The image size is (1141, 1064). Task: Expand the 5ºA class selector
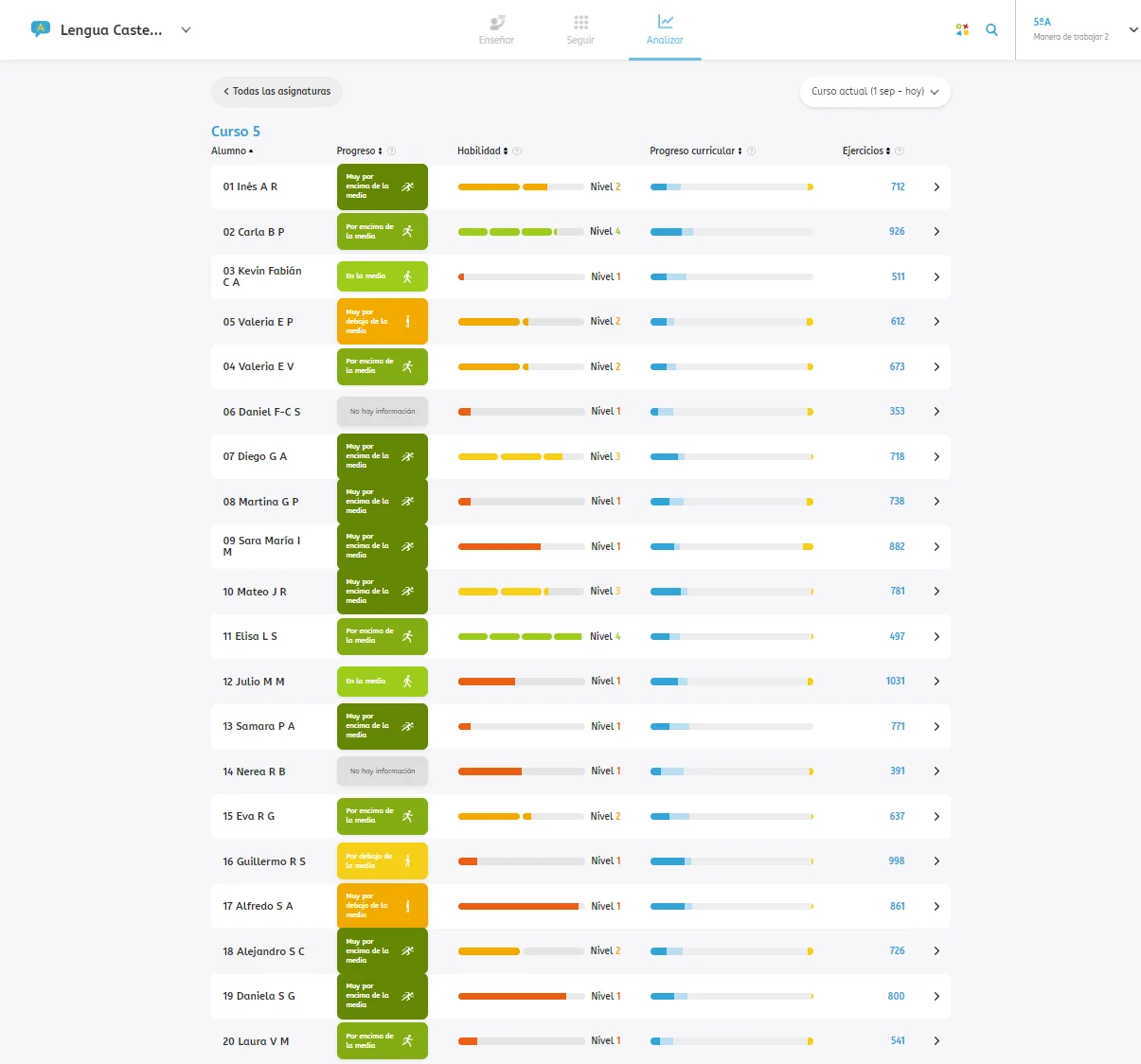[1132, 29]
